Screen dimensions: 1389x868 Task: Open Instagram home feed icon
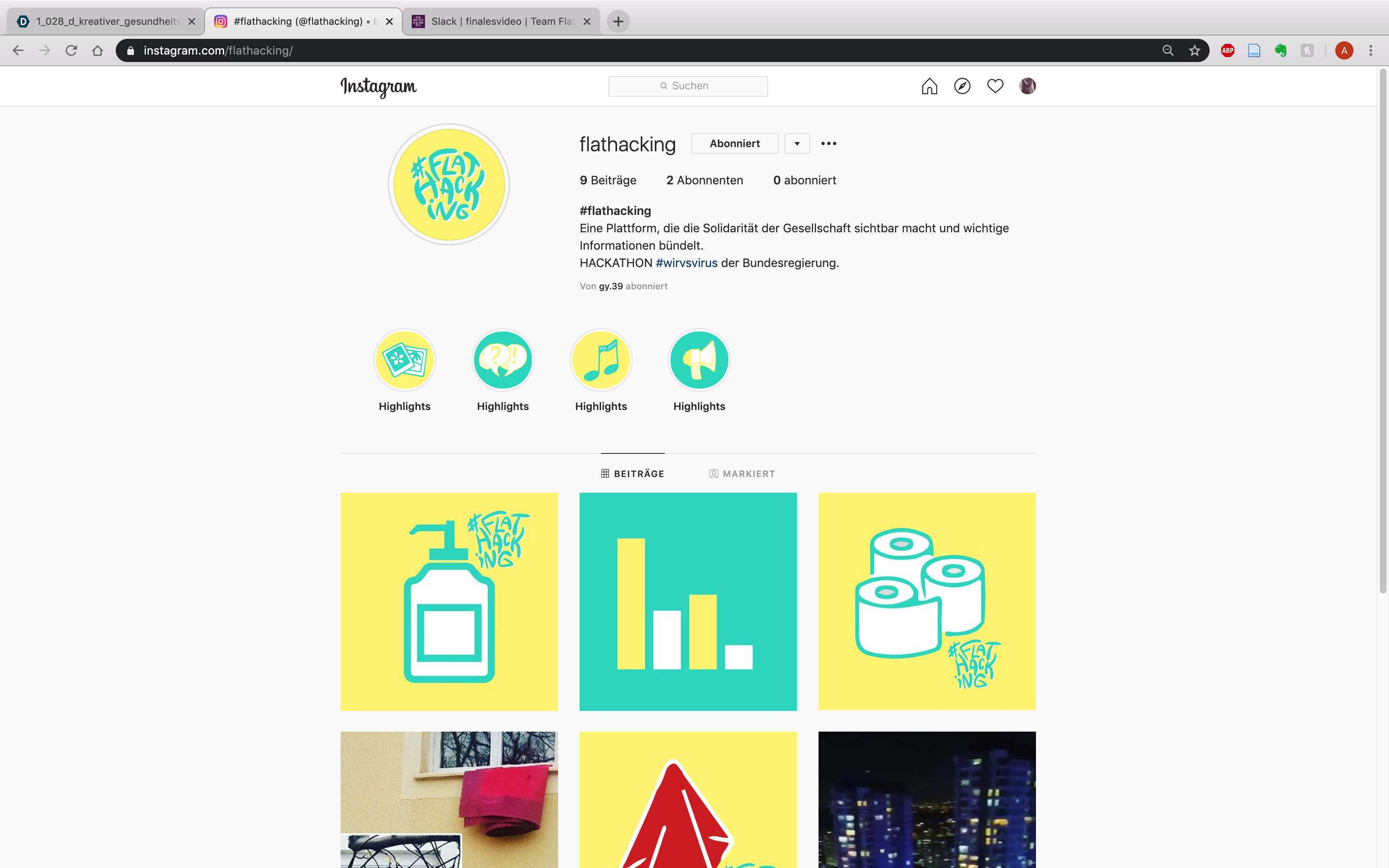click(929, 86)
